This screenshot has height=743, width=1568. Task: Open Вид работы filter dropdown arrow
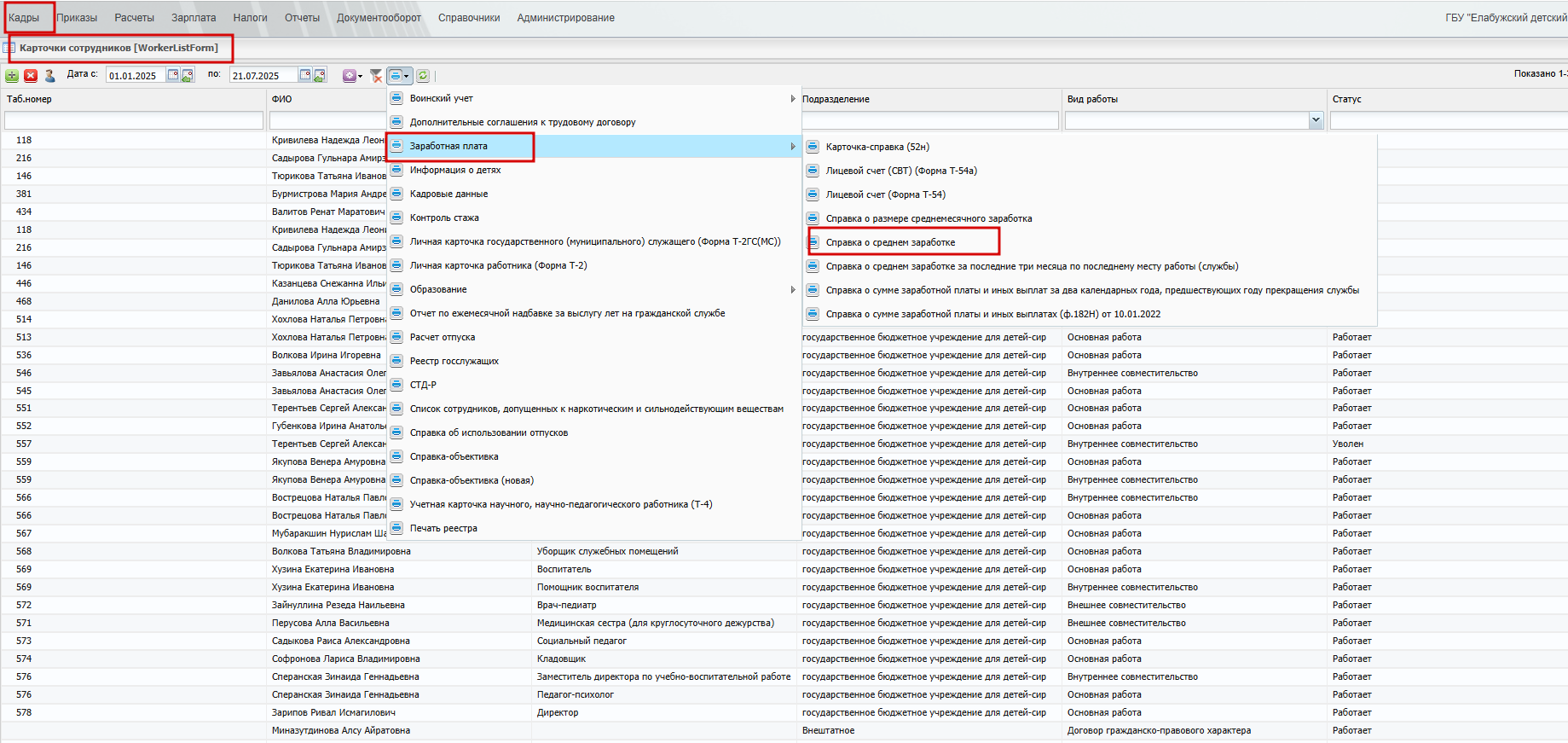click(x=1316, y=120)
